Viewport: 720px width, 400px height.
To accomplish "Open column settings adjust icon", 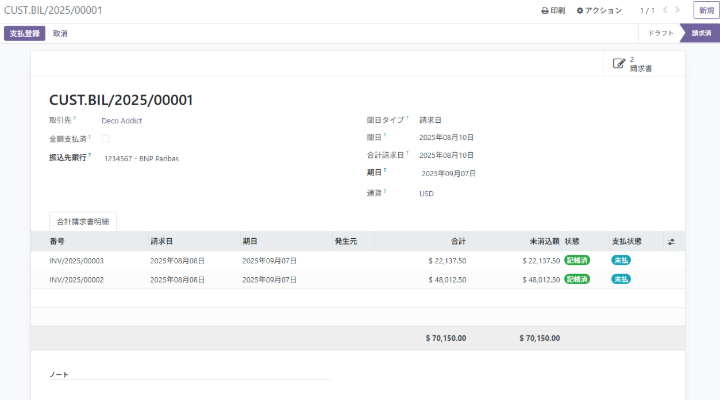I will point(671,241).
